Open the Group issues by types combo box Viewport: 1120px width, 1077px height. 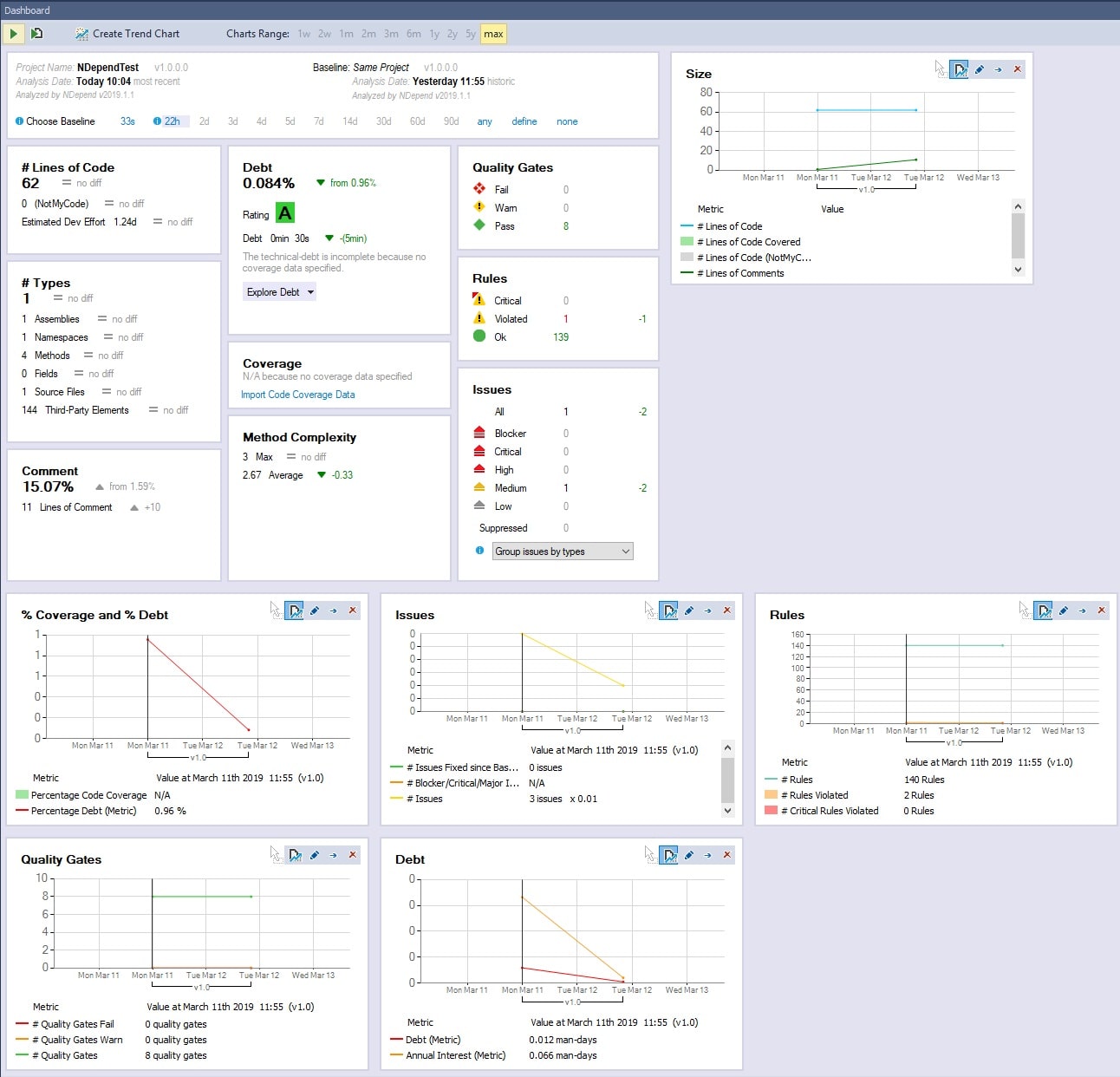click(x=563, y=552)
